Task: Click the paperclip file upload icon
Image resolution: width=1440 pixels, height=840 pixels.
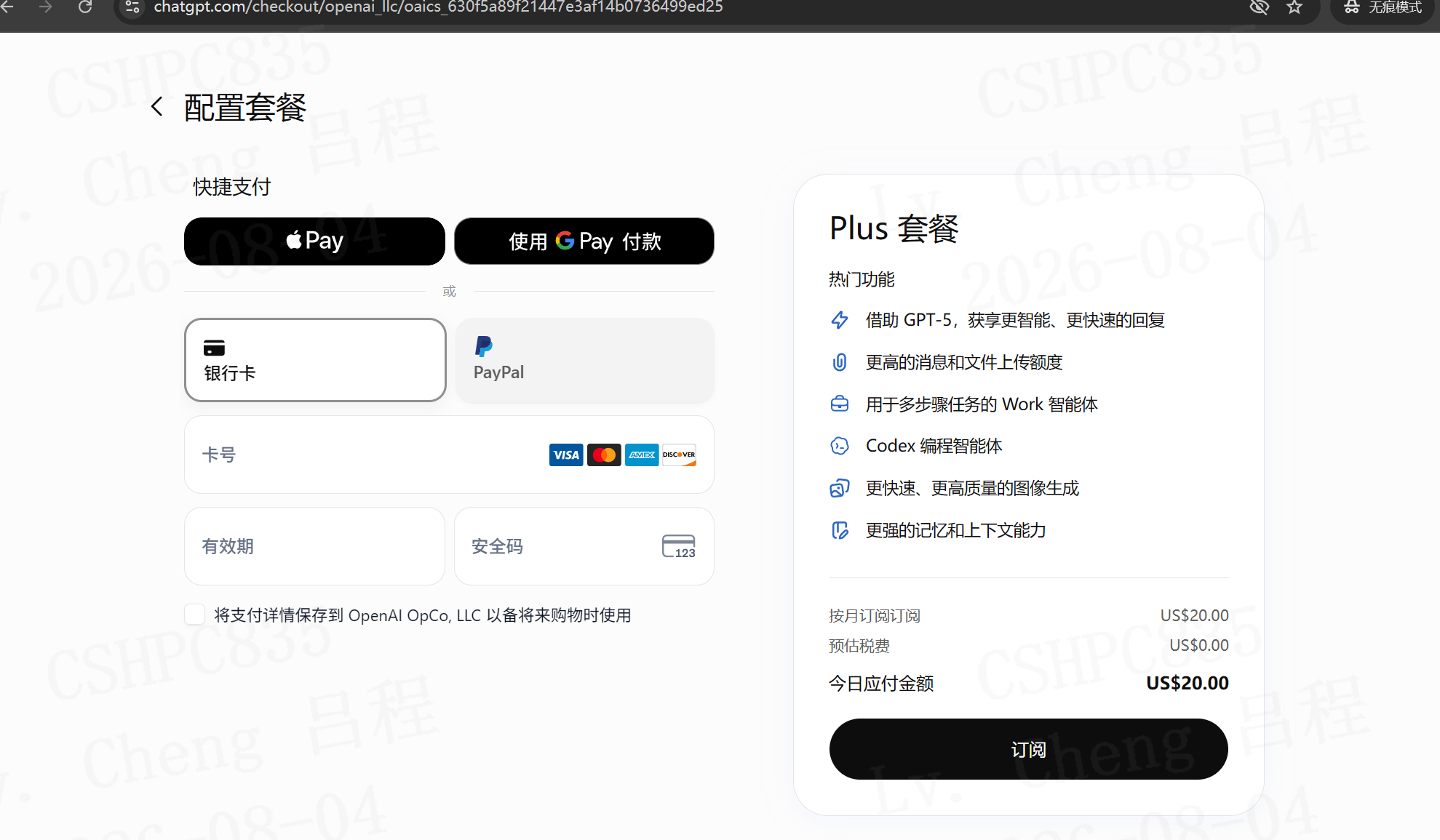Action: click(x=840, y=362)
